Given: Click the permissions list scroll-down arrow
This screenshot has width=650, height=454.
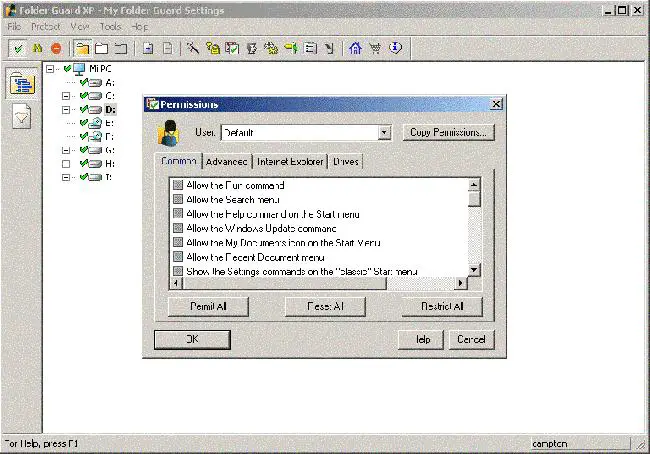Looking at the screenshot, I should (474, 270).
